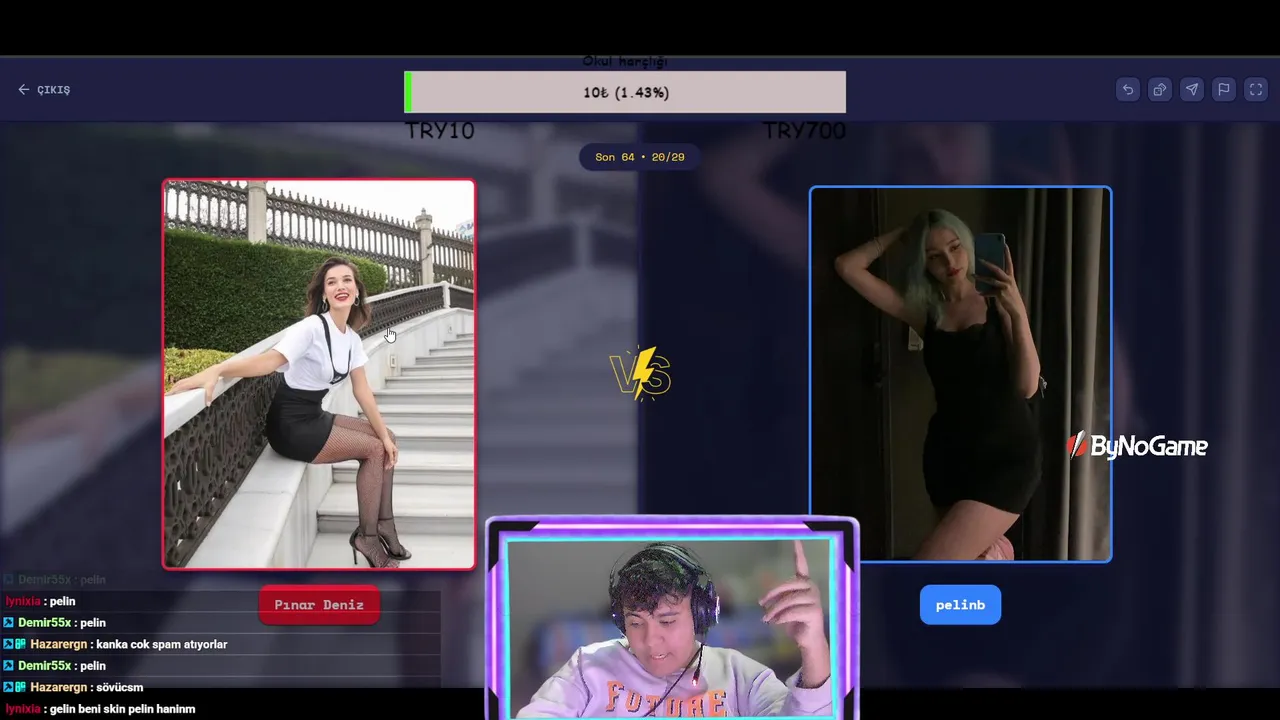The height and width of the screenshot is (720, 1280).
Task: Click the dice random pick icon
Action: pos(1160,90)
